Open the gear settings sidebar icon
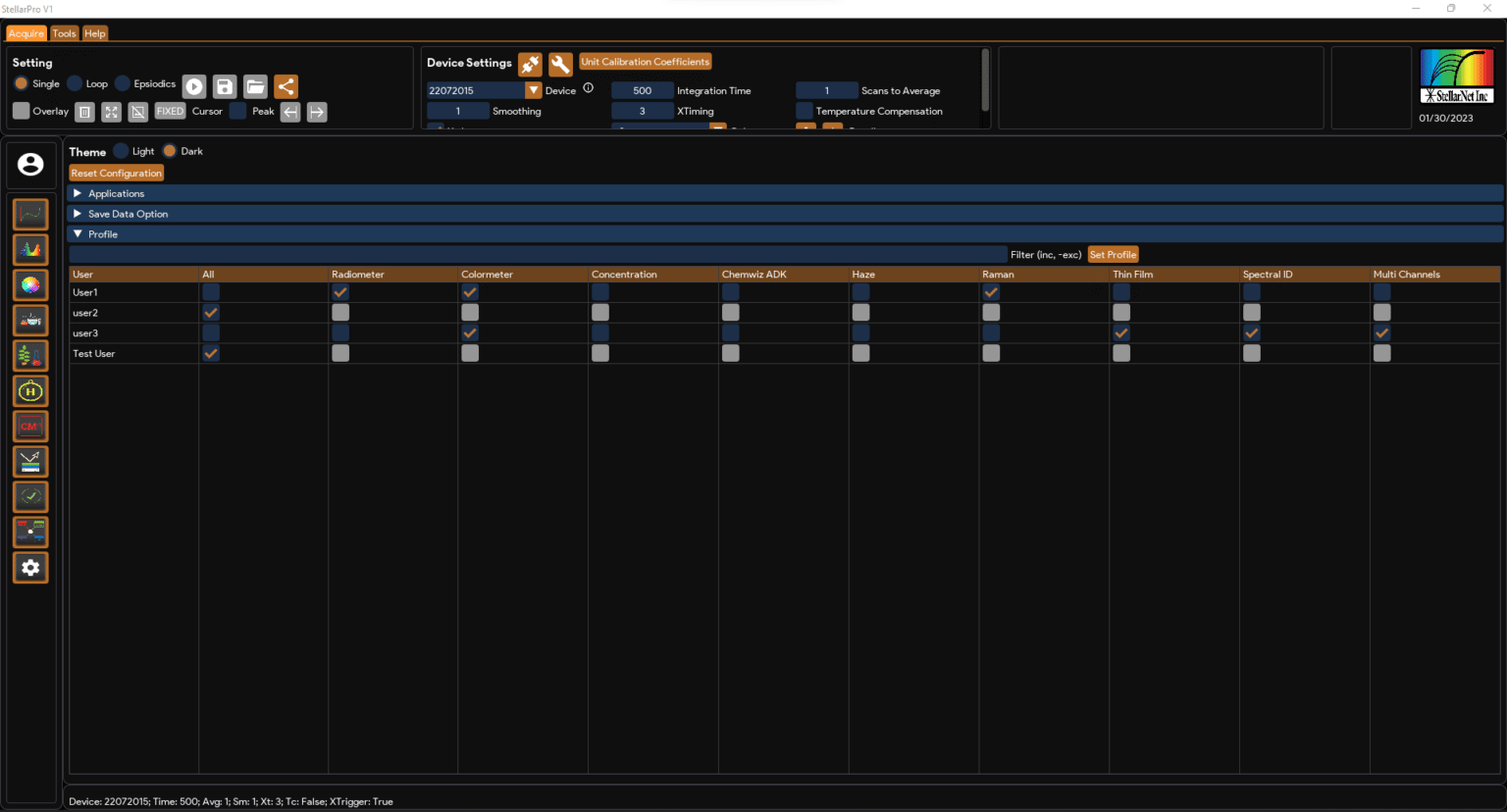This screenshot has height=812, width=1507. 30,567
